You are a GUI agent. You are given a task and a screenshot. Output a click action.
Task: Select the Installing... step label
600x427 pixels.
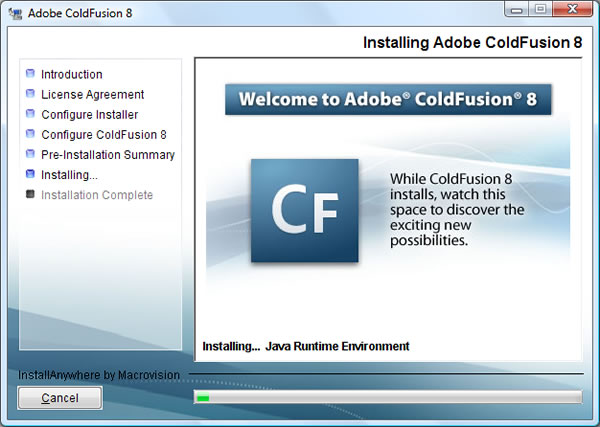tap(69, 175)
